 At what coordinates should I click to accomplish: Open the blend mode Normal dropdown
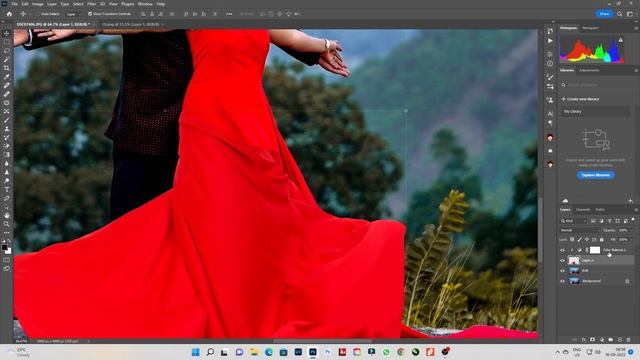coord(579,230)
